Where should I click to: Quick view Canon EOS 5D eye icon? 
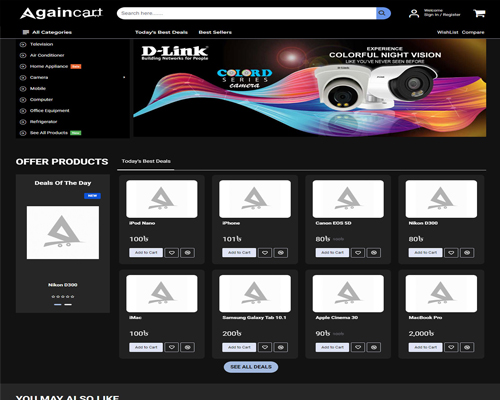click(374, 253)
